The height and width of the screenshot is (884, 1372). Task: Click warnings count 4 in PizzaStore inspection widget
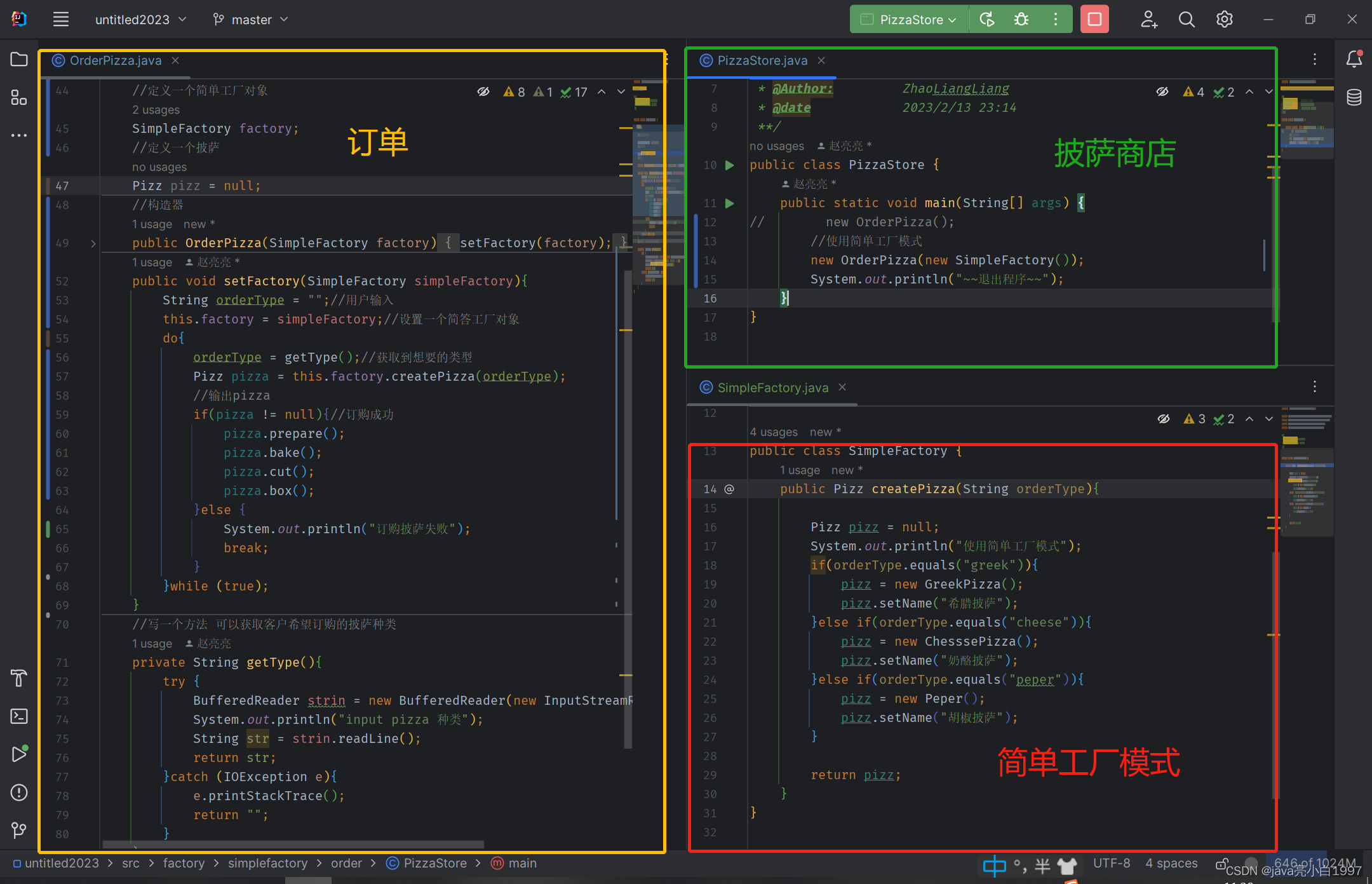point(1194,92)
